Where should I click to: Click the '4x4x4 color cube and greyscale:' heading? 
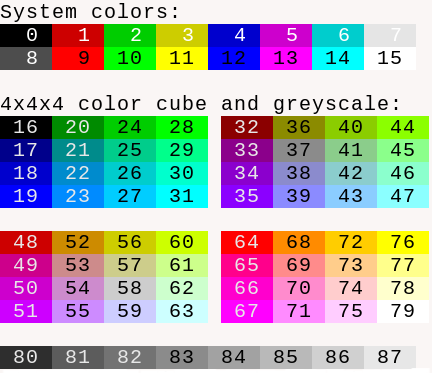click(x=200, y=104)
